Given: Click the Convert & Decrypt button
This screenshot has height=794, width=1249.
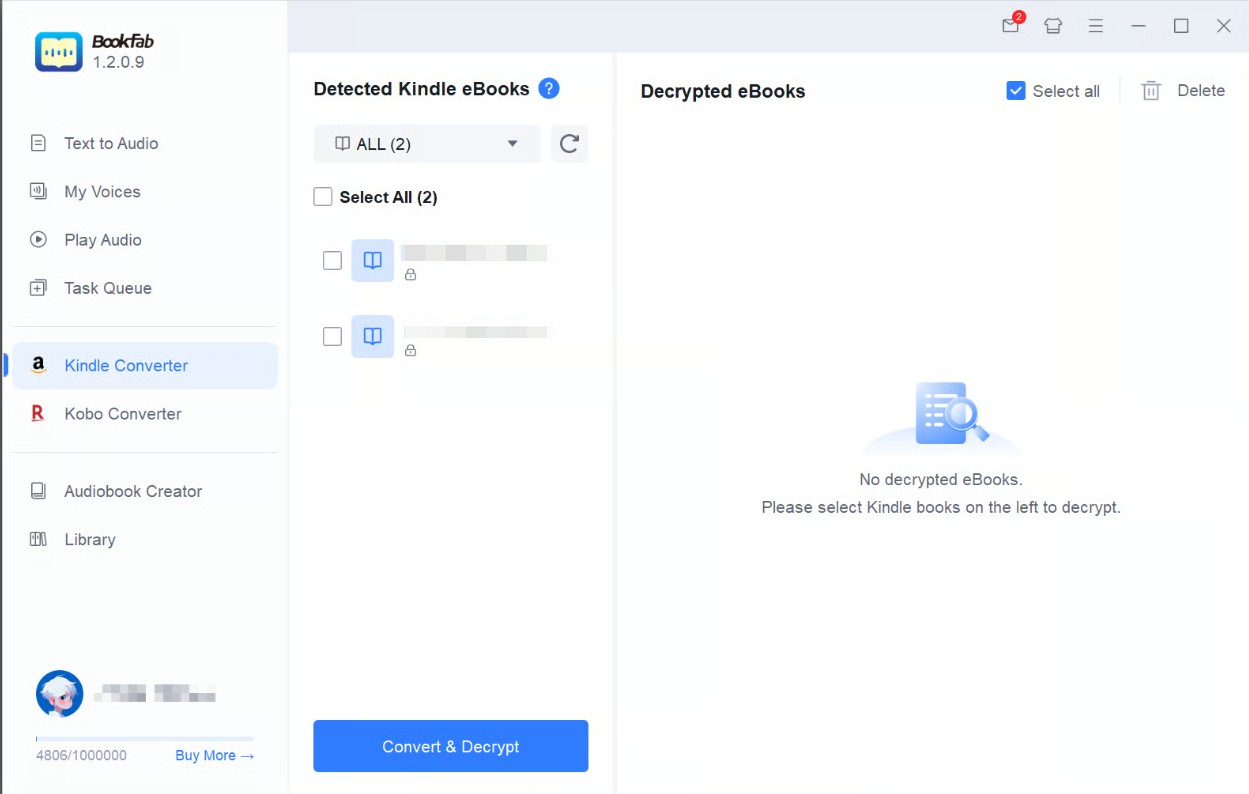Looking at the screenshot, I should click(x=450, y=746).
